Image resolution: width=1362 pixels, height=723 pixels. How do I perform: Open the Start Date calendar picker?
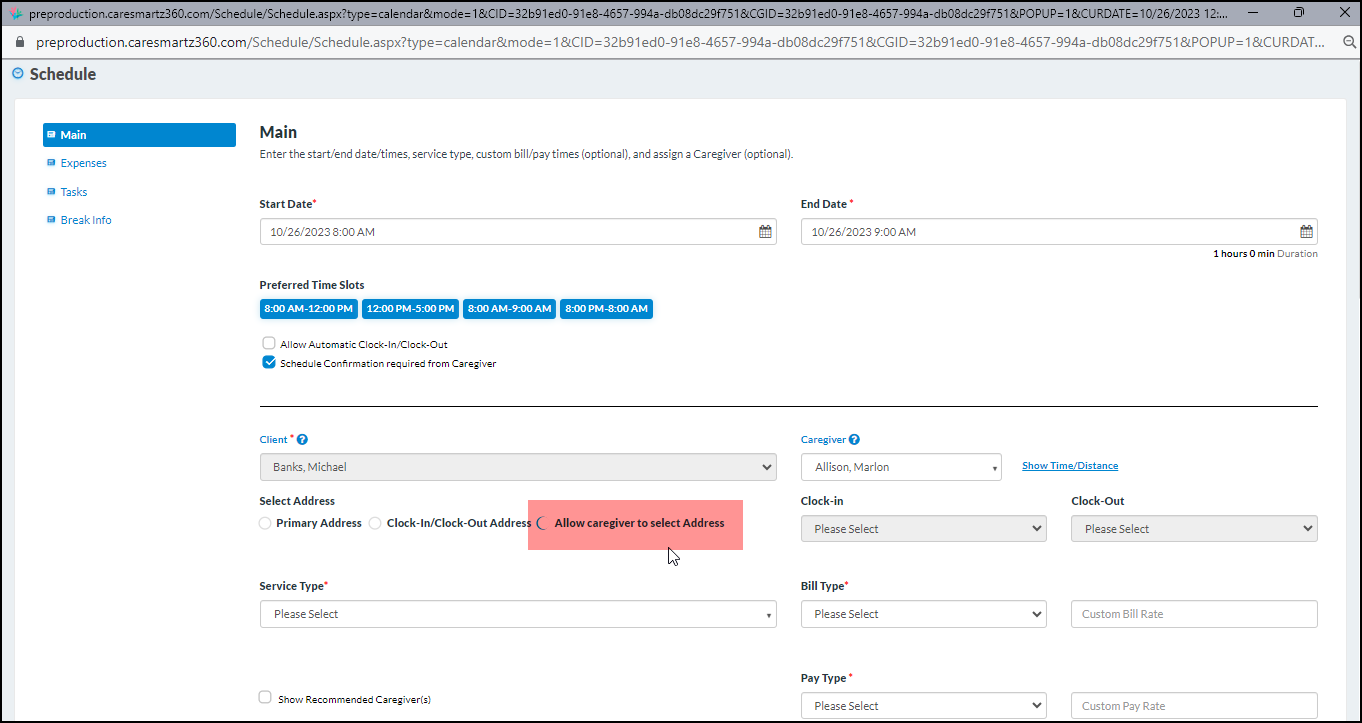766,231
